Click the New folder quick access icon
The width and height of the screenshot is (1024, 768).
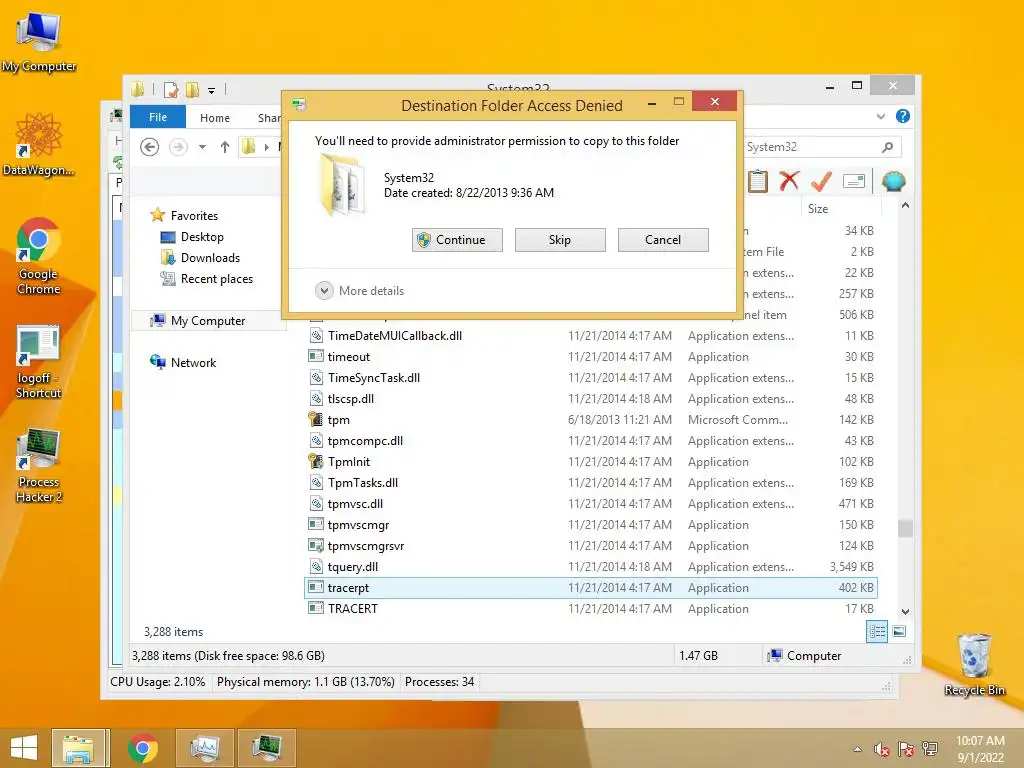click(193, 89)
